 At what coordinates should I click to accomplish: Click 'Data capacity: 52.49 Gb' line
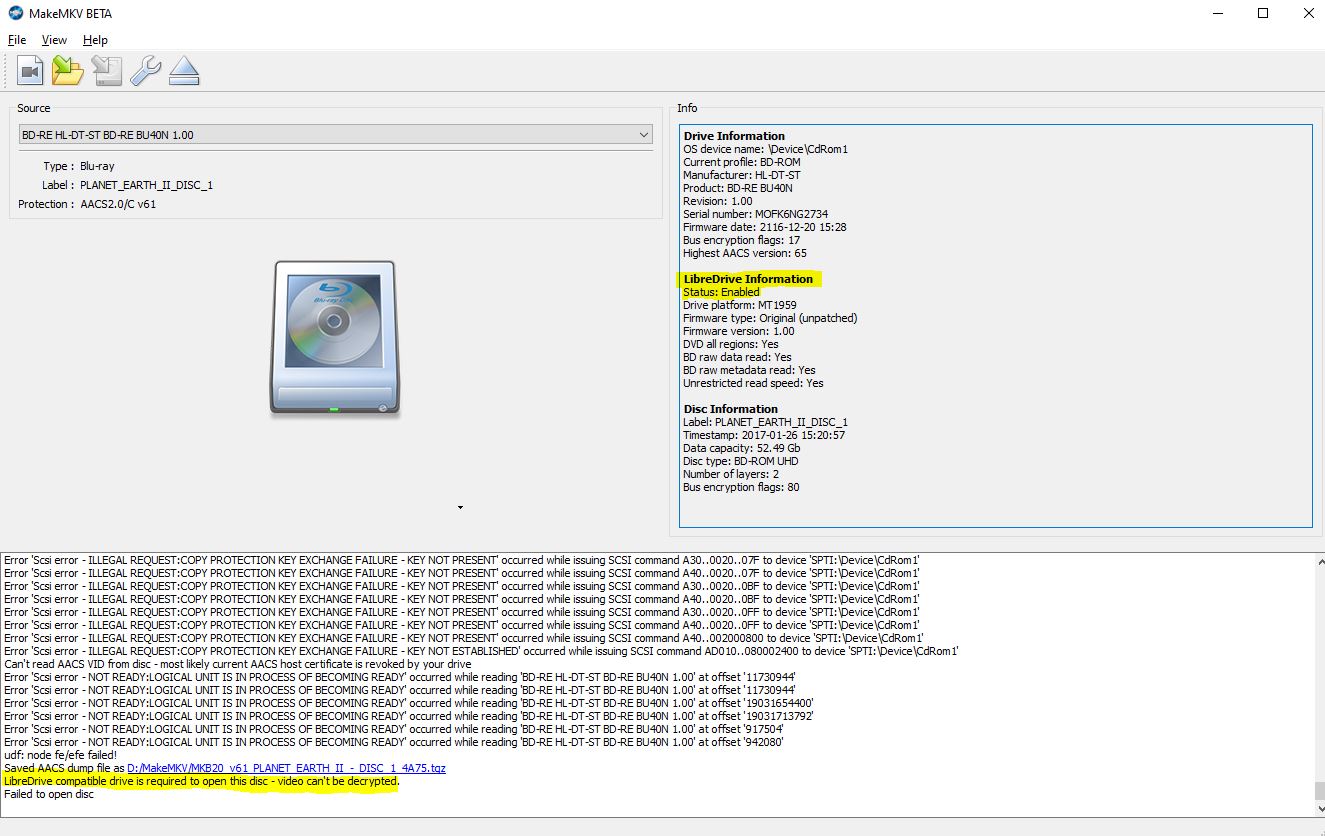741,448
